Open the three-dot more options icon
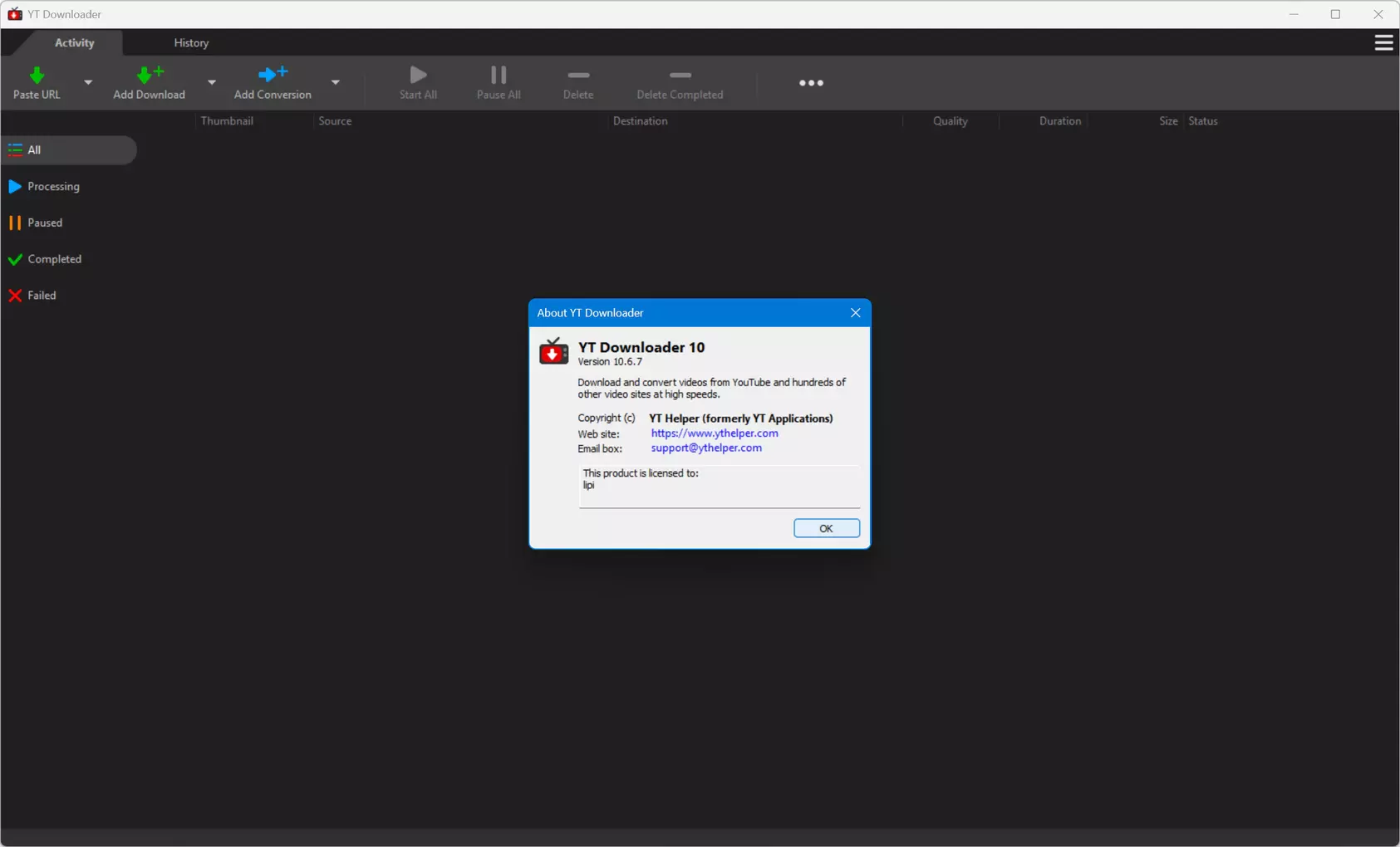Screen dimensions: 1400x847 click(811, 83)
